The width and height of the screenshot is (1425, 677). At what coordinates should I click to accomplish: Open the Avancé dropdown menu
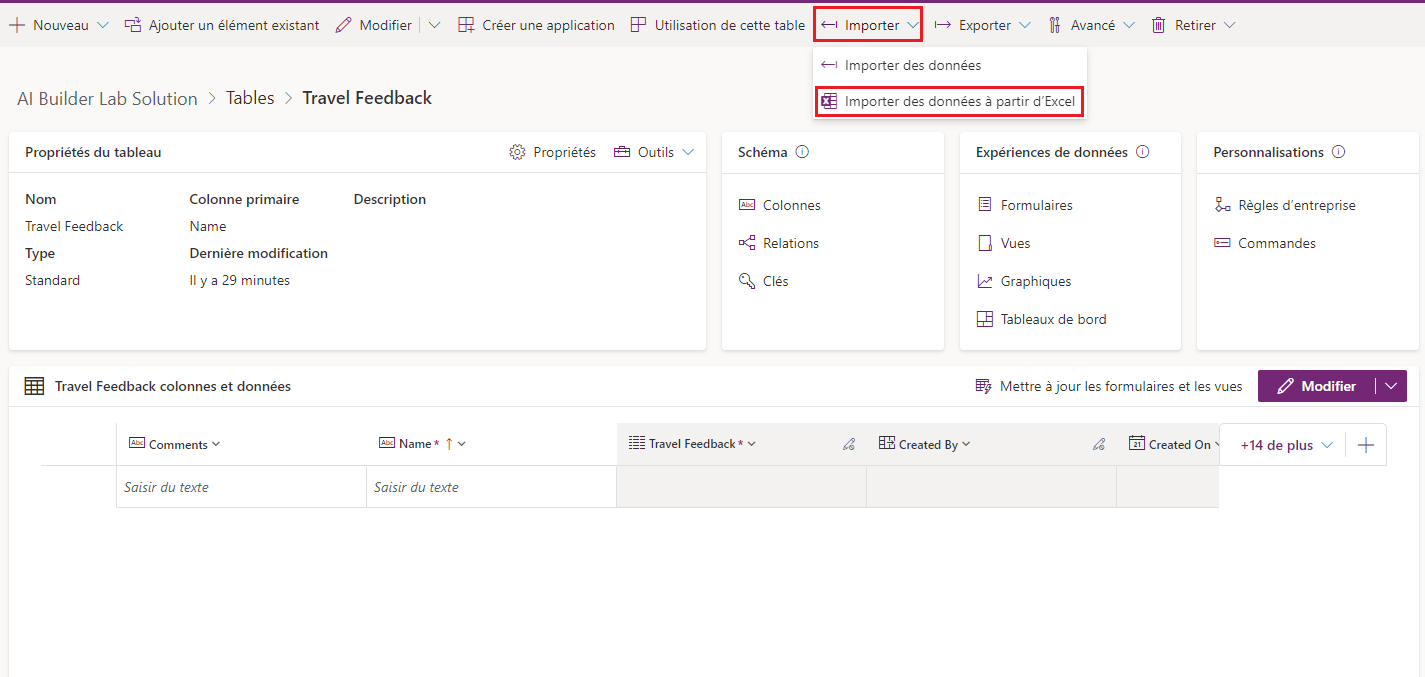pyautogui.click(x=1092, y=24)
